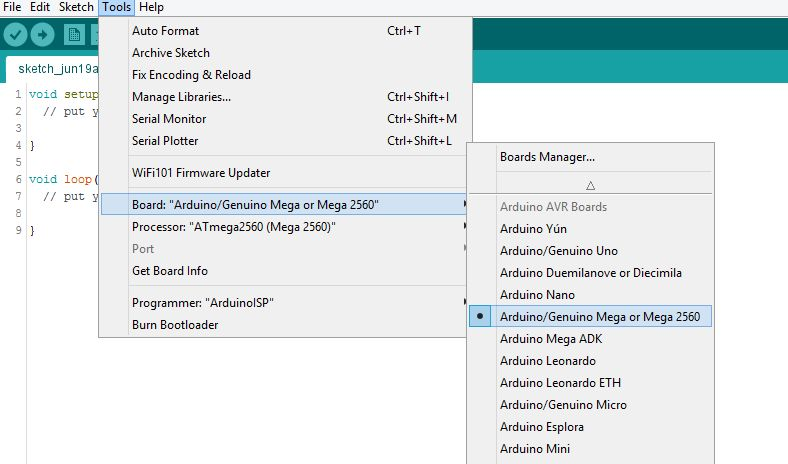Image resolution: width=788 pixels, height=464 pixels.
Task: Select the Arduino Leonardo board
Action: 590,361
